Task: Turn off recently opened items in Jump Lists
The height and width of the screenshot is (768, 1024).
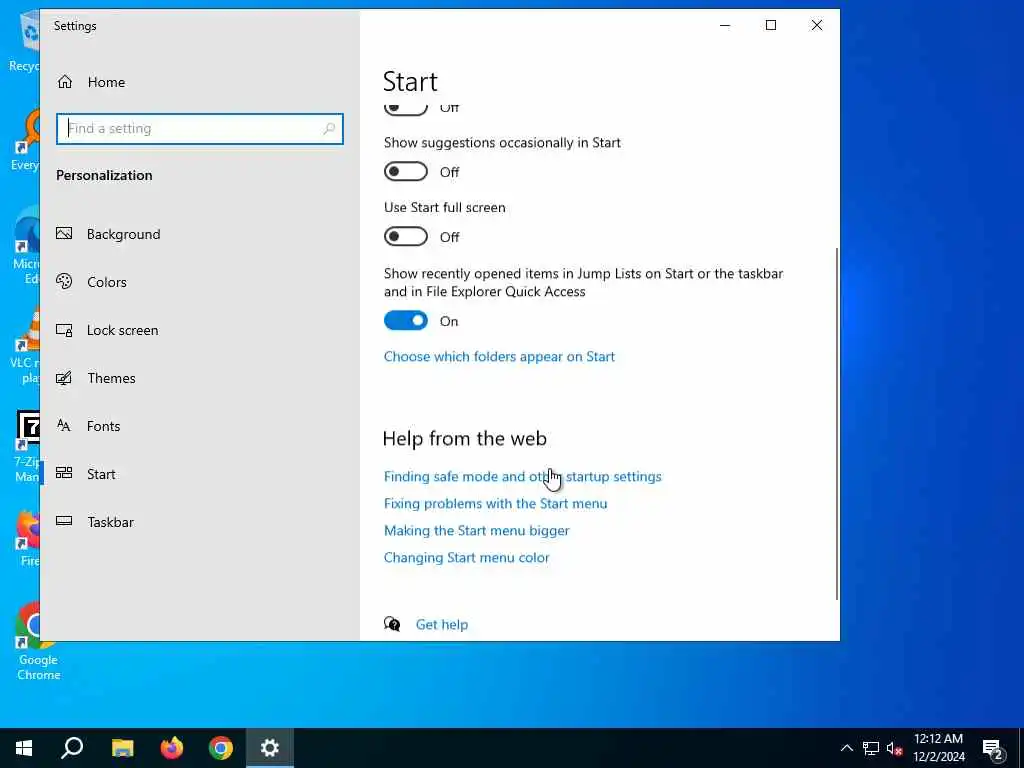Action: (406, 321)
